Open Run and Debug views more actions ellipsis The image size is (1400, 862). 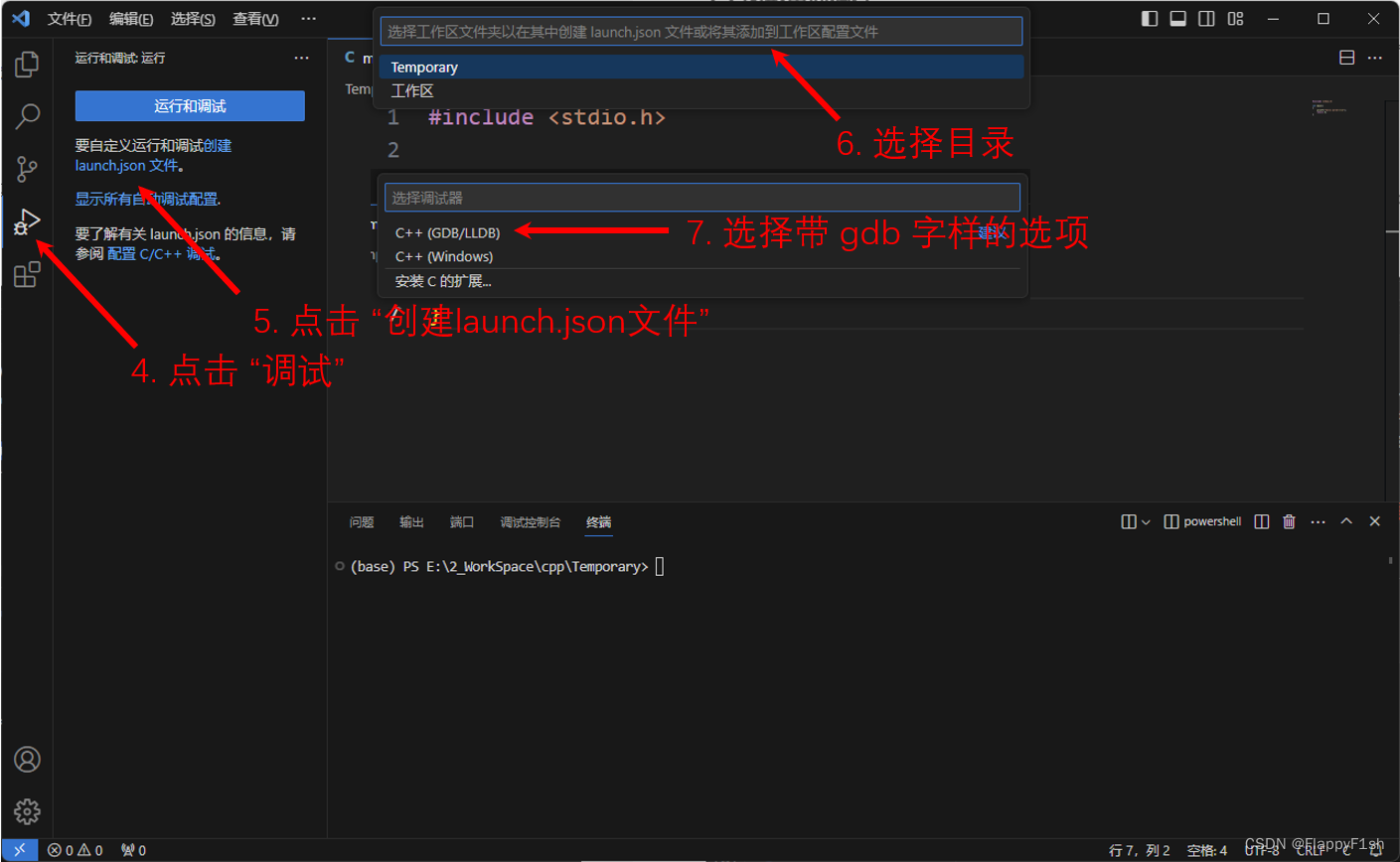[302, 58]
